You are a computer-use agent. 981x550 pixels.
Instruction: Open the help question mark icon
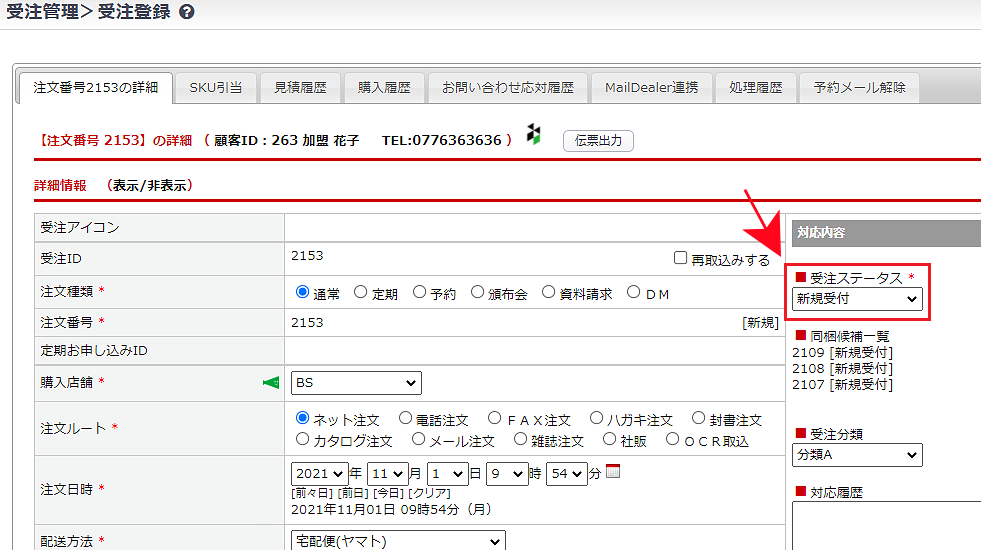tap(186, 12)
